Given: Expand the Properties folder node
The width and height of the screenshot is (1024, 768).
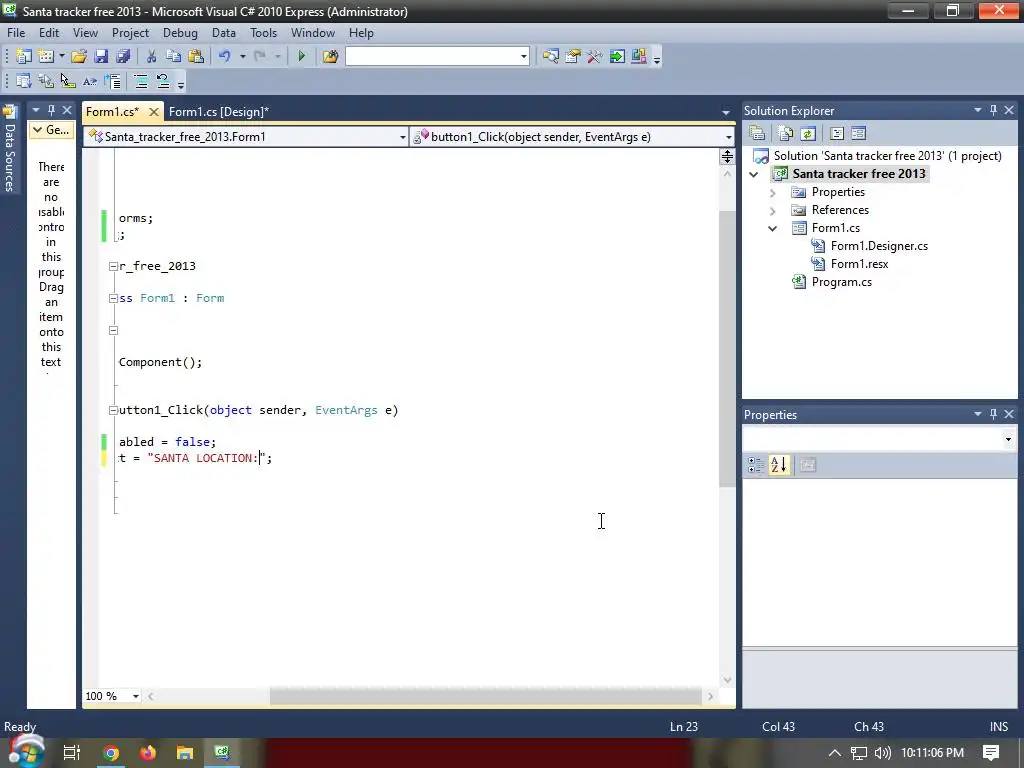Looking at the screenshot, I should click(773, 193).
